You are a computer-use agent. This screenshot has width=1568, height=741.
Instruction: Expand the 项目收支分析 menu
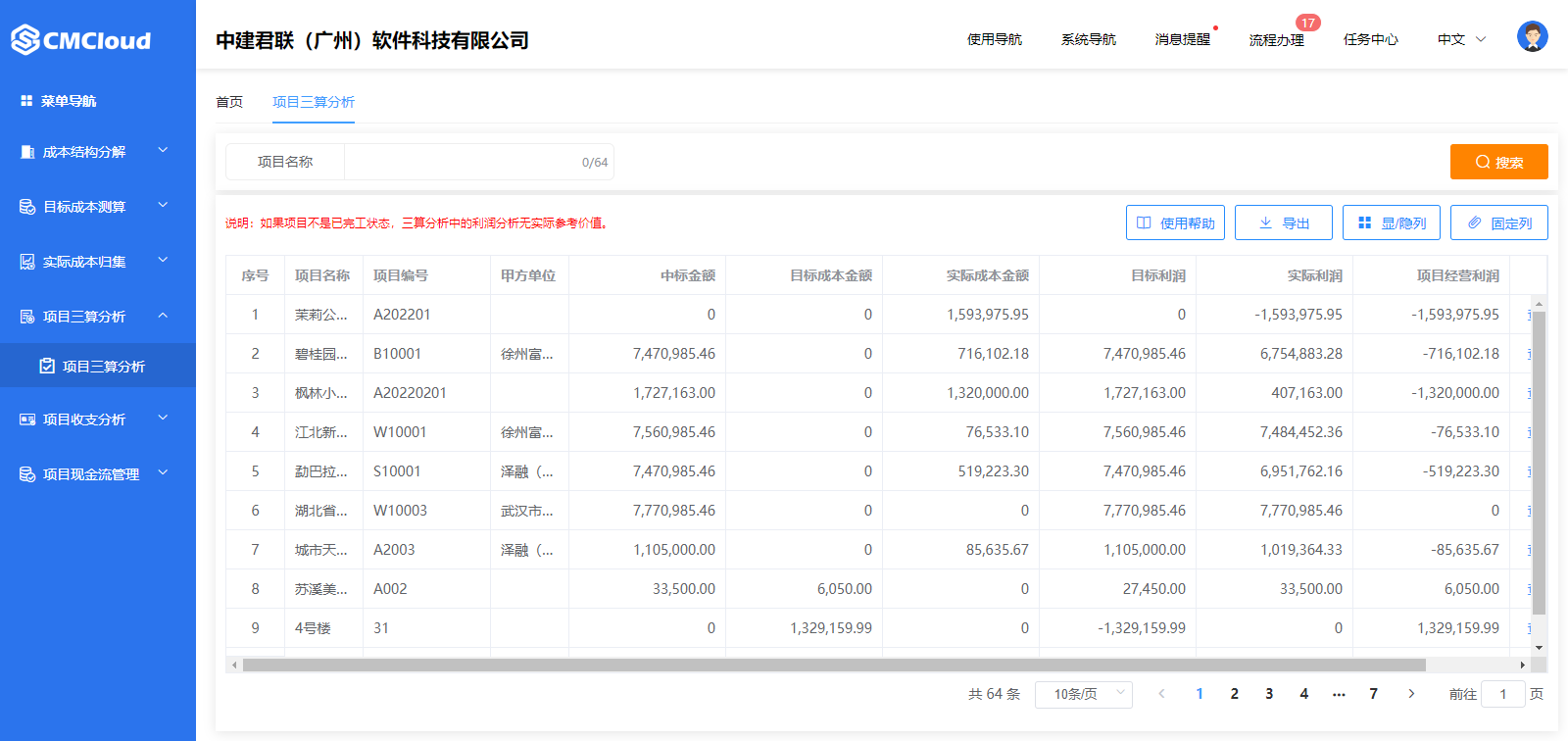pyautogui.click(x=163, y=419)
